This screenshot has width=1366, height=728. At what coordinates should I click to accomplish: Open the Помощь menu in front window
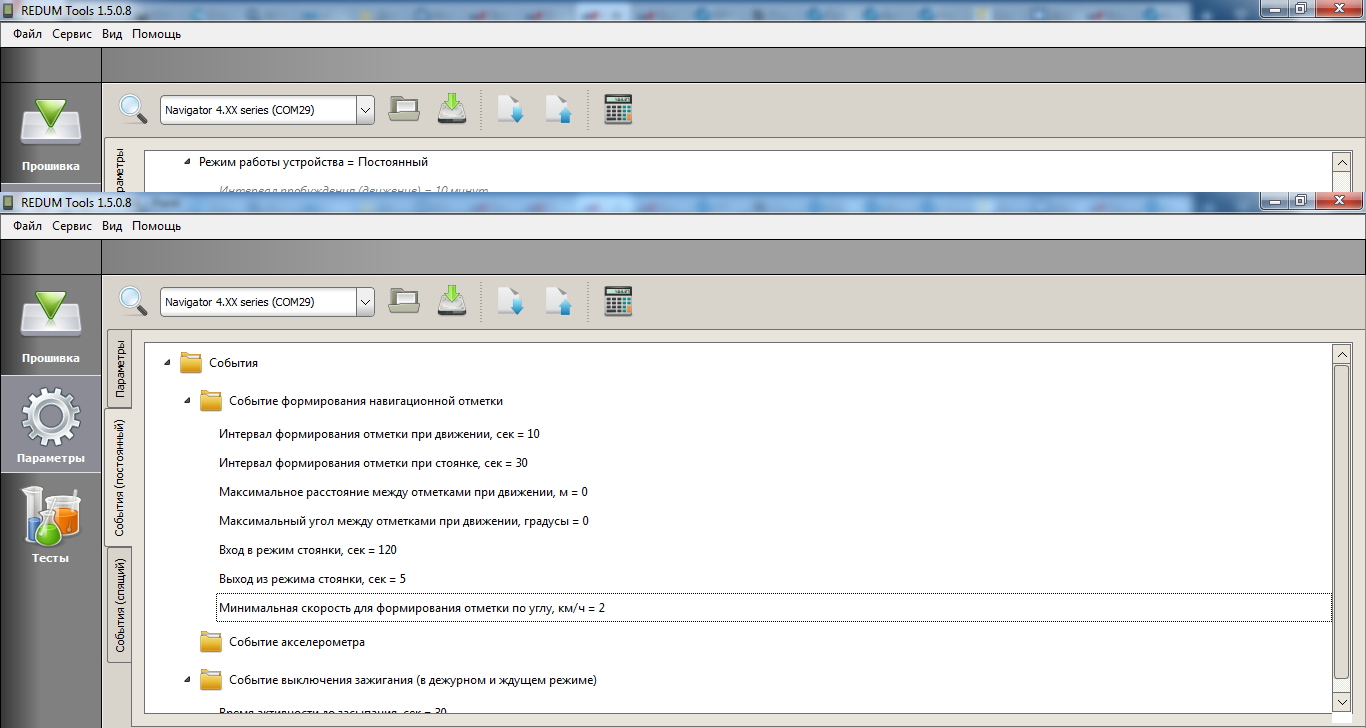pos(156,226)
